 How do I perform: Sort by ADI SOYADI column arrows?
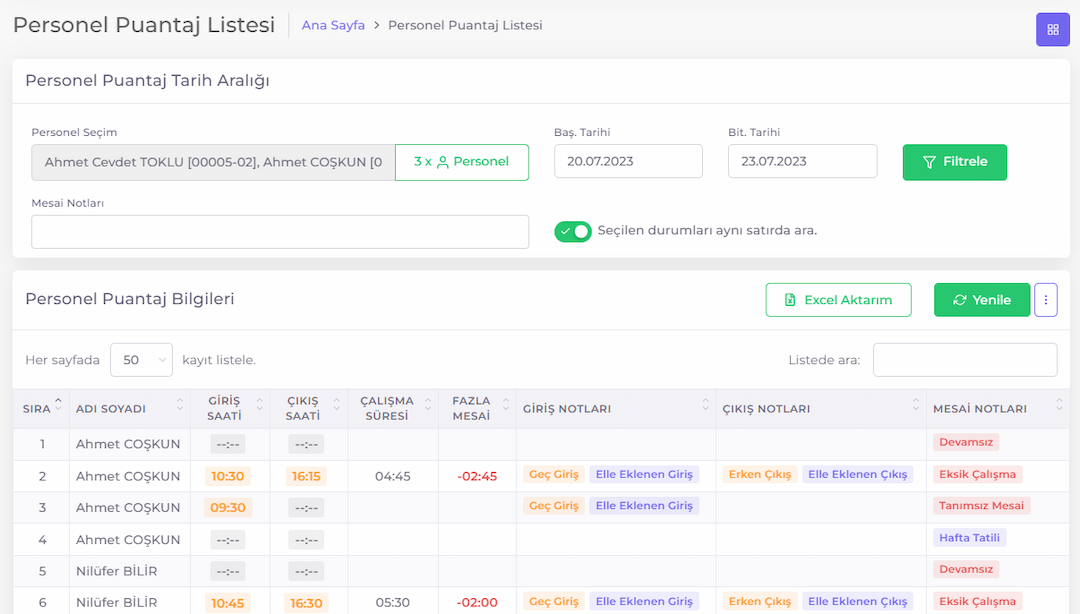pyautogui.click(x=180, y=405)
